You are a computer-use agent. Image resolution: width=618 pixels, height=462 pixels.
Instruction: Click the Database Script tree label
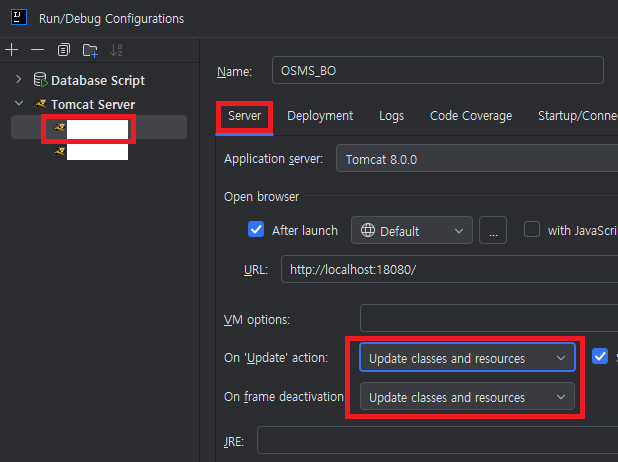click(98, 80)
